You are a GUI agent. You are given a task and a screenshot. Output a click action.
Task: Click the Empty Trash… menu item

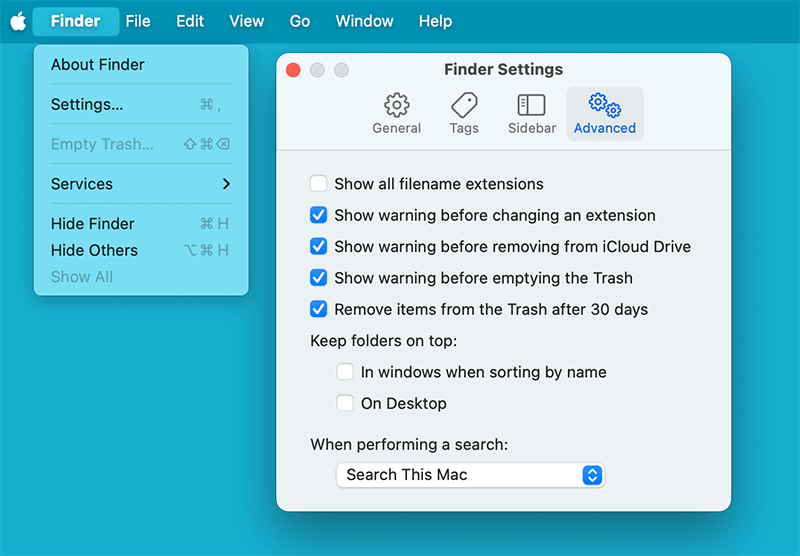(x=141, y=144)
